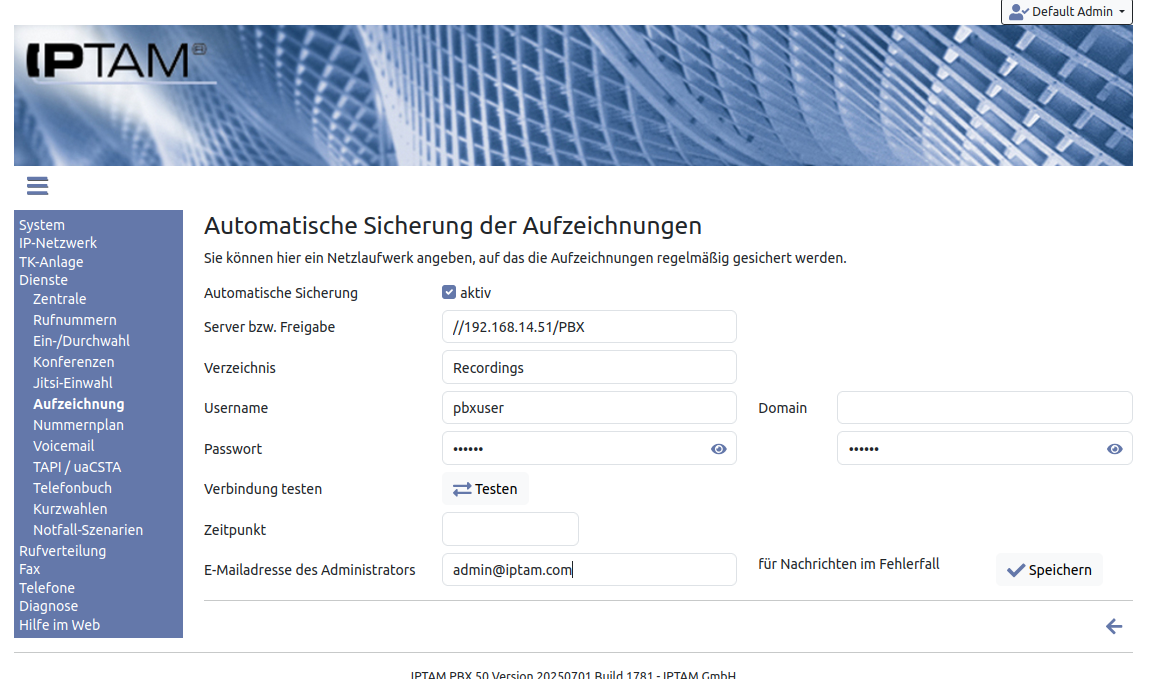Focus the Zeitpunkt input field

tap(510, 529)
